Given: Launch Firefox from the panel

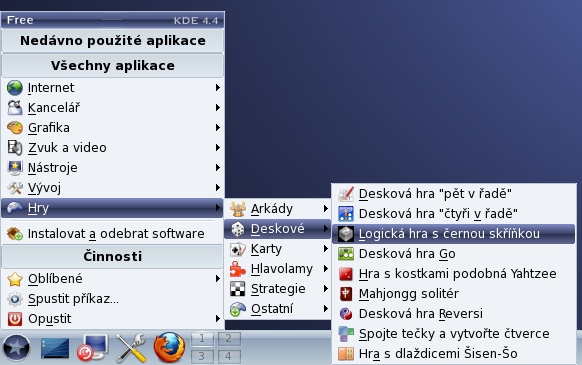Looking at the screenshot, I should point(170,348).
